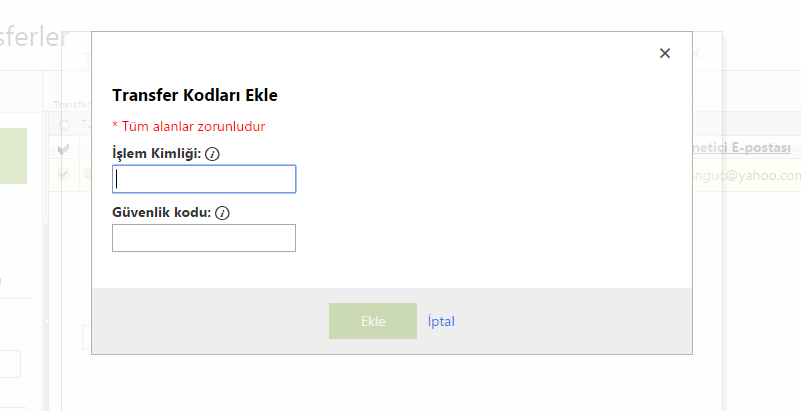Select the faded radio button above table
Screen dimensions: 801x411
66,125
